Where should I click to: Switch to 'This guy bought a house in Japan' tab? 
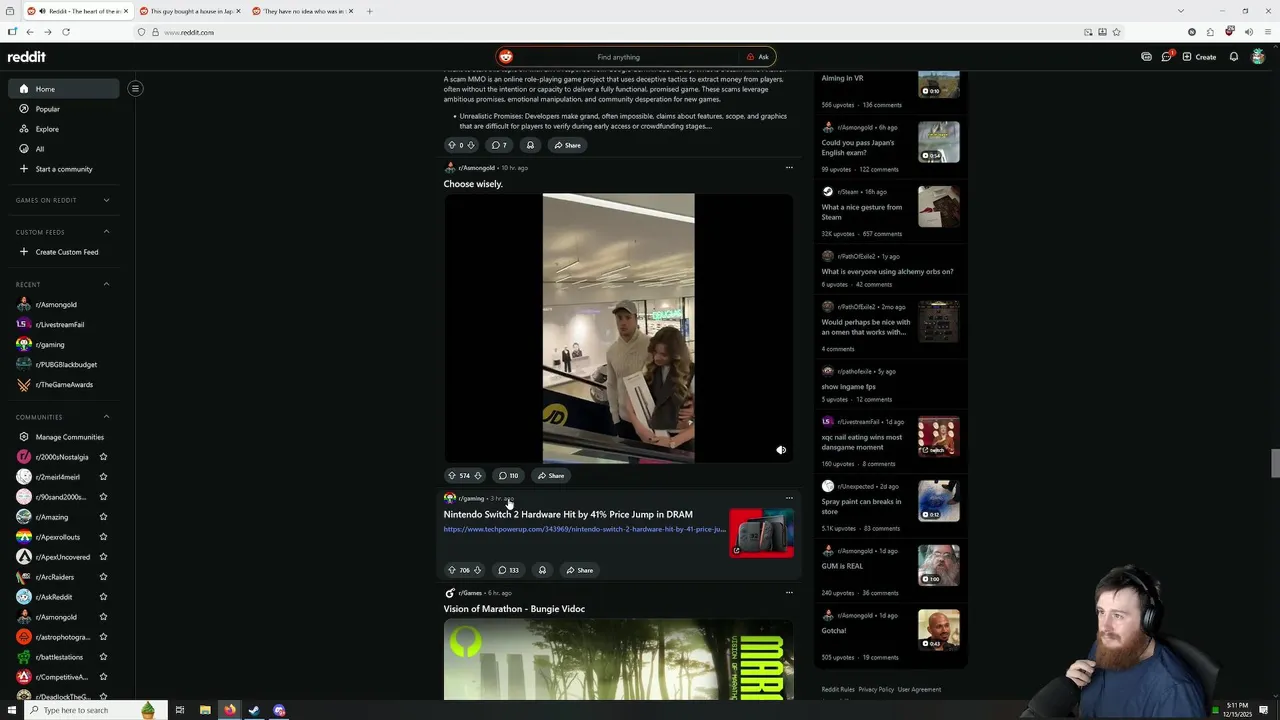point(190,11)
